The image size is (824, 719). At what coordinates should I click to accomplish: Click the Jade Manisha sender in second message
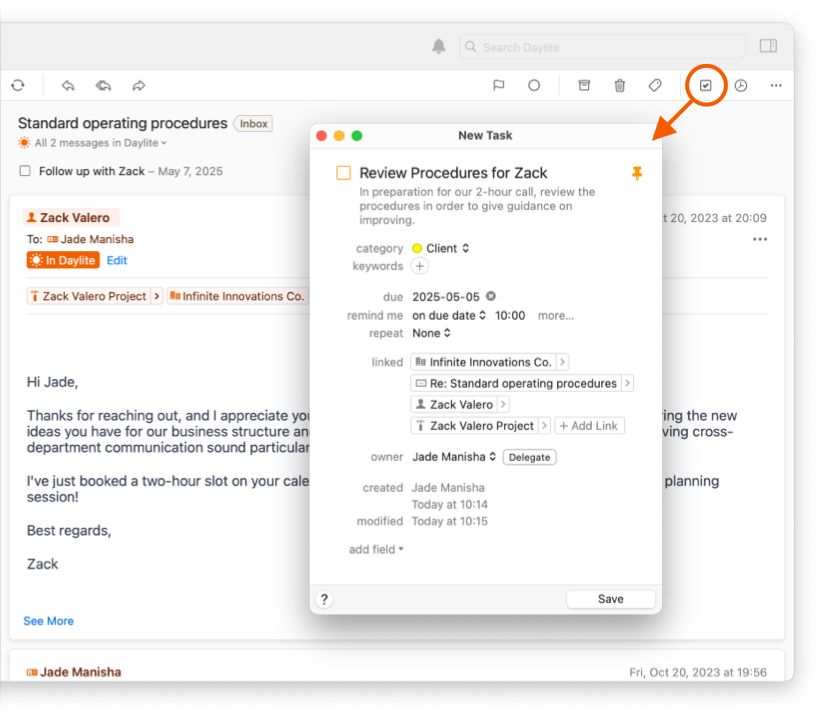80,672
